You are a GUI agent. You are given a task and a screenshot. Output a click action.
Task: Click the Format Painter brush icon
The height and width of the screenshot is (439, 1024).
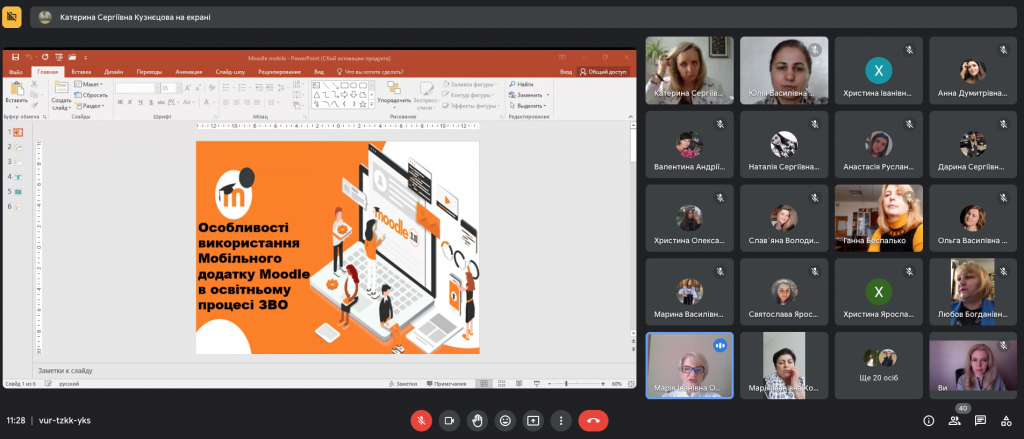pos(34,103)
